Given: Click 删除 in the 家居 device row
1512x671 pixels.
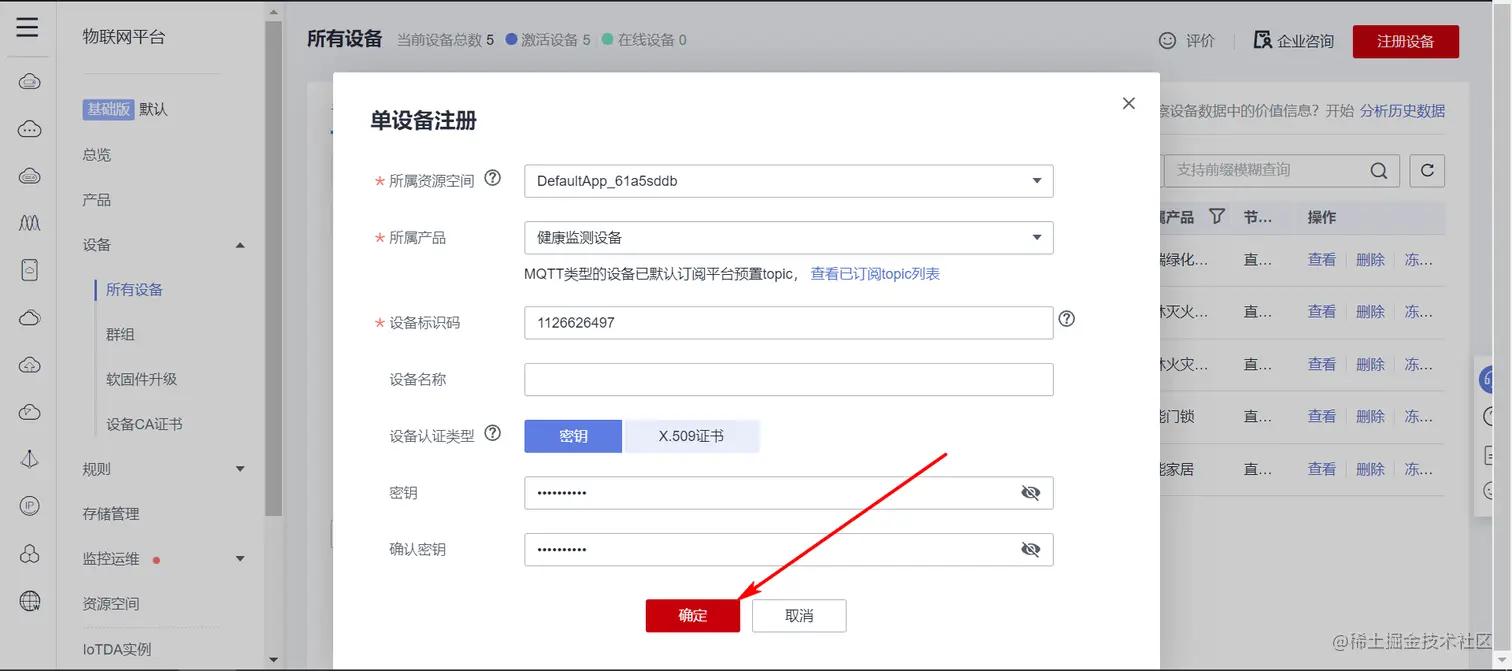Looking at the screenshot, I should 1370,469.
